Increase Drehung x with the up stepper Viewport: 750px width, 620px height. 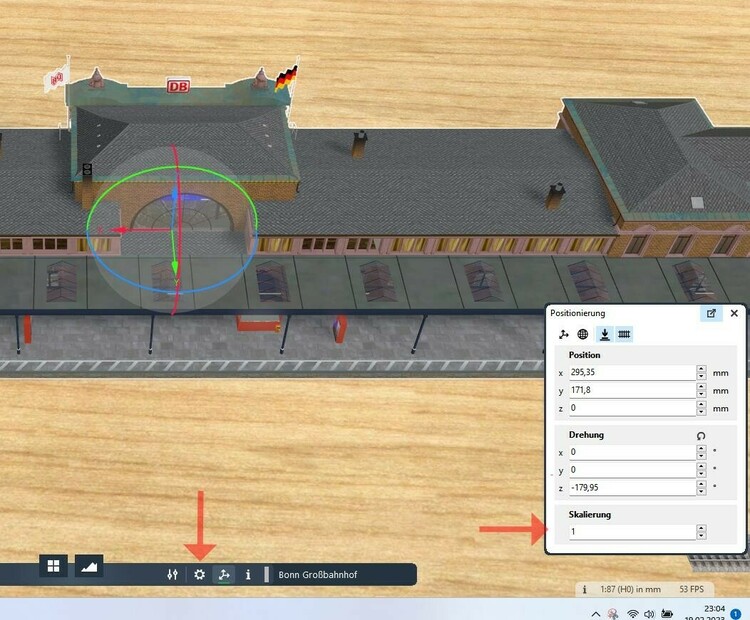[701, 449]
